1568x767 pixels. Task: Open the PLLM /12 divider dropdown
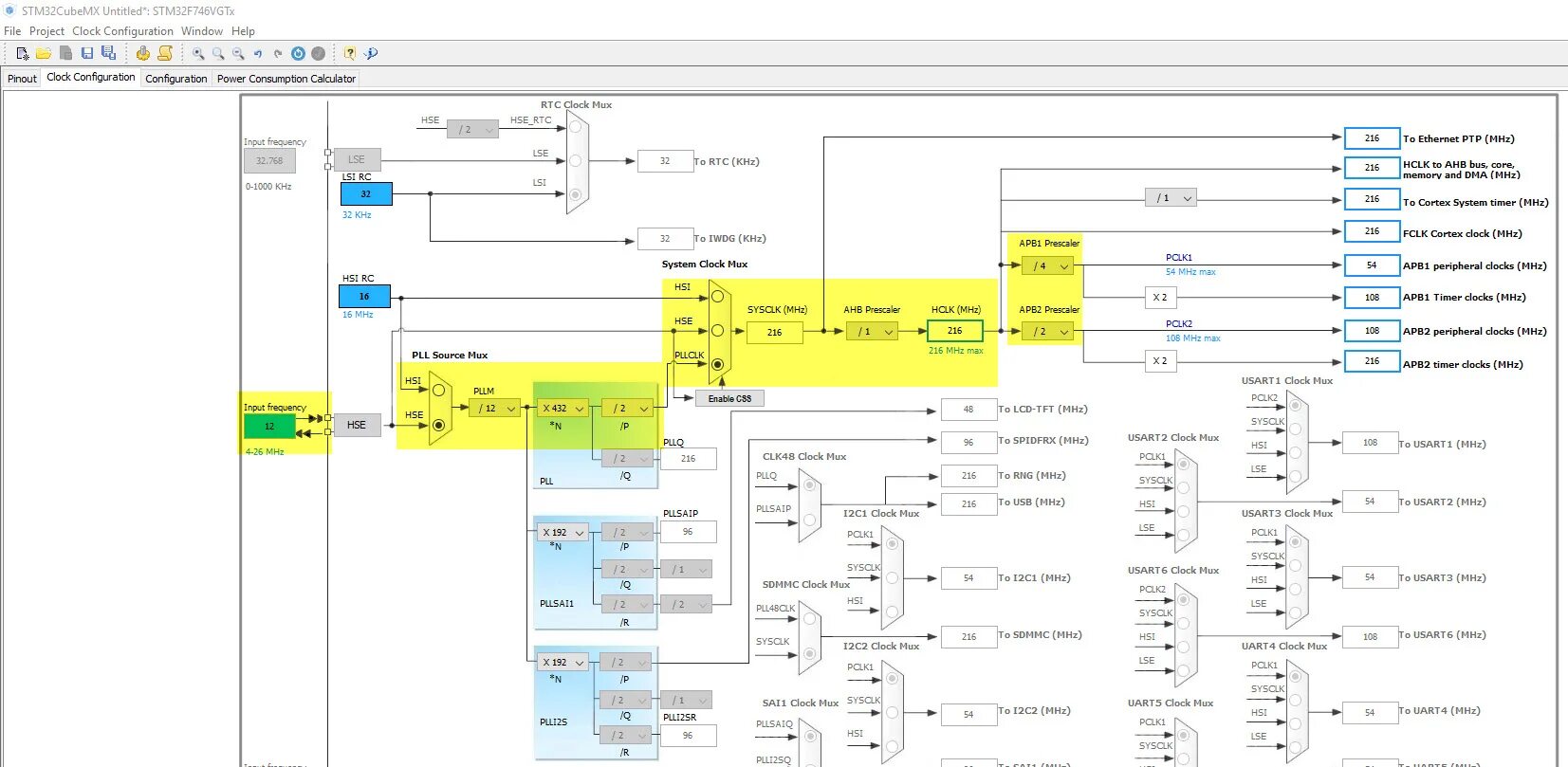(495, 408)
